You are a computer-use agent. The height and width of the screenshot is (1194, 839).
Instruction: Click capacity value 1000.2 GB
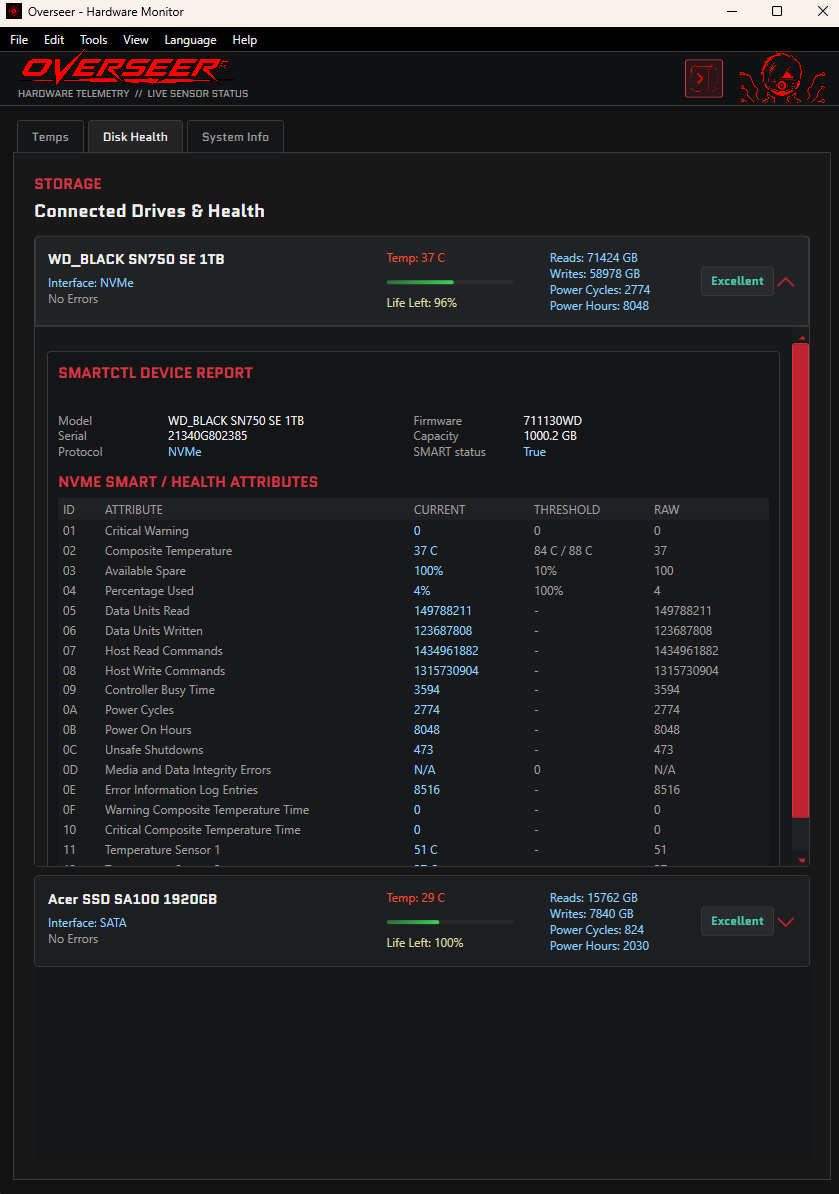click(550, 436)
